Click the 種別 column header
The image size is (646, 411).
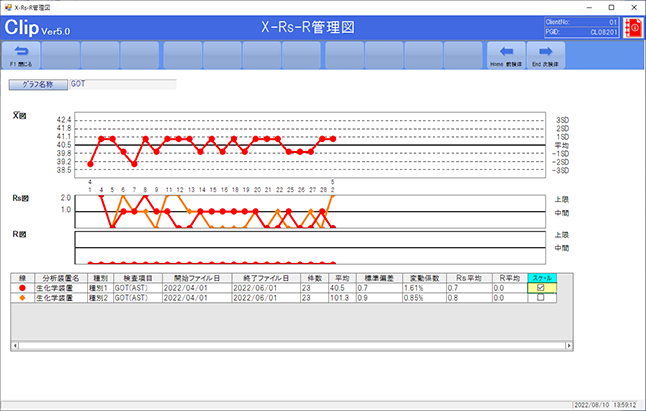click(x=100, y=278)
